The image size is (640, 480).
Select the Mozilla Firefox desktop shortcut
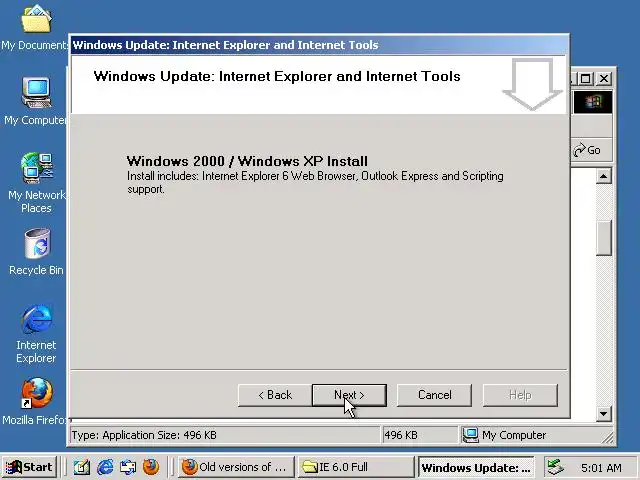click(36, 402)
